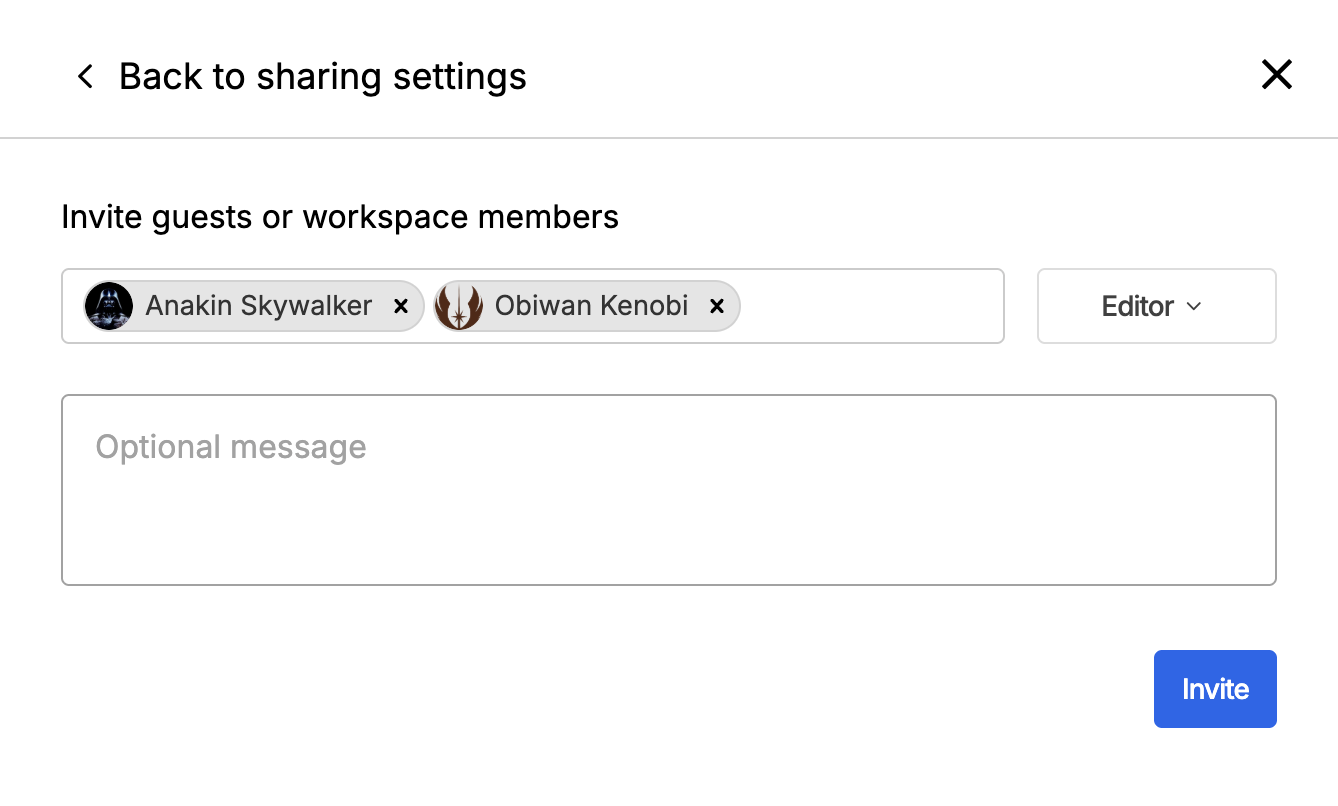The width and height of the screenshot is (1338, 806).
Task: Select the Anakin Skywalker name chip
Action: (258, 306)
